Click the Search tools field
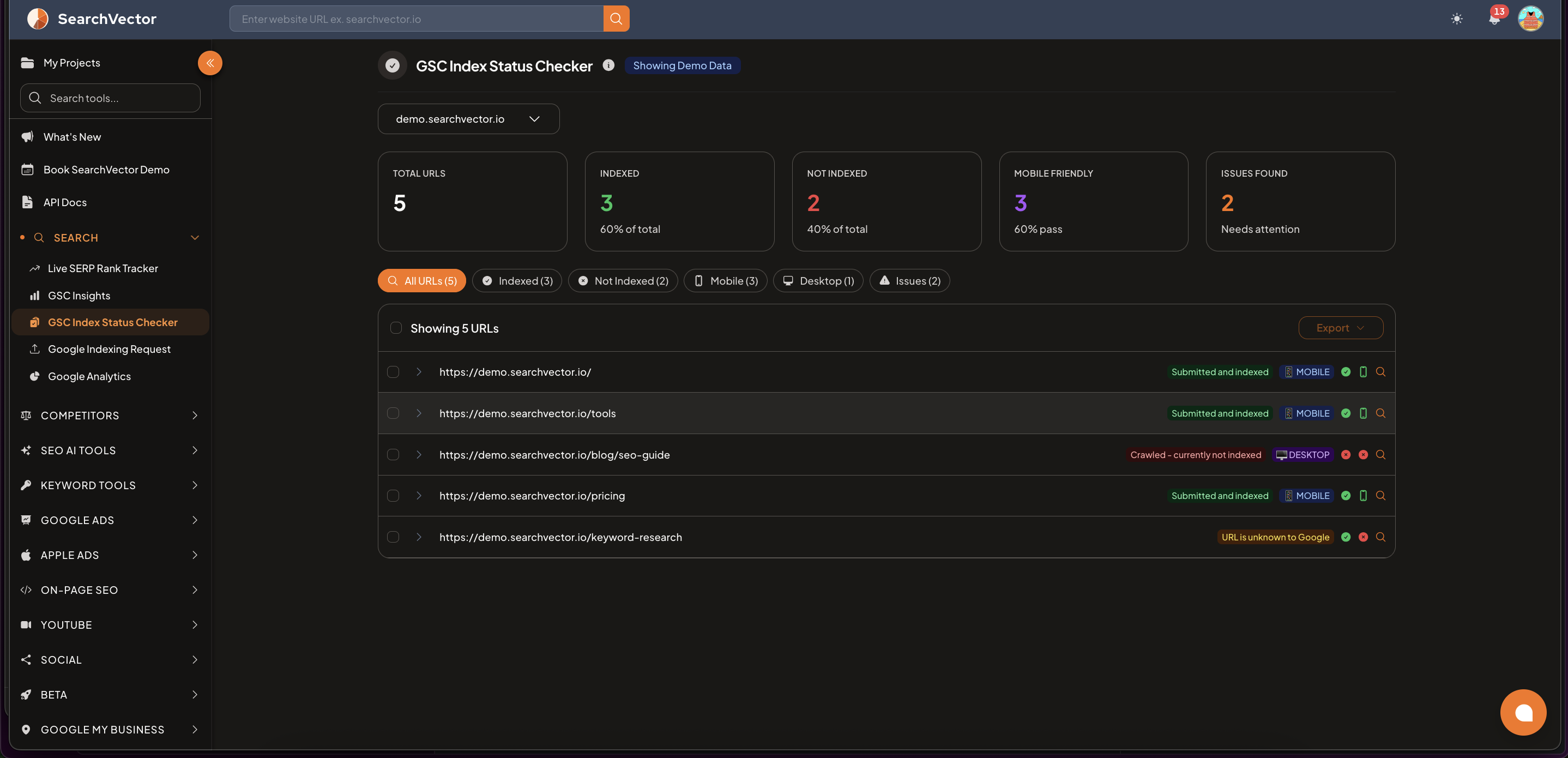 110,98
